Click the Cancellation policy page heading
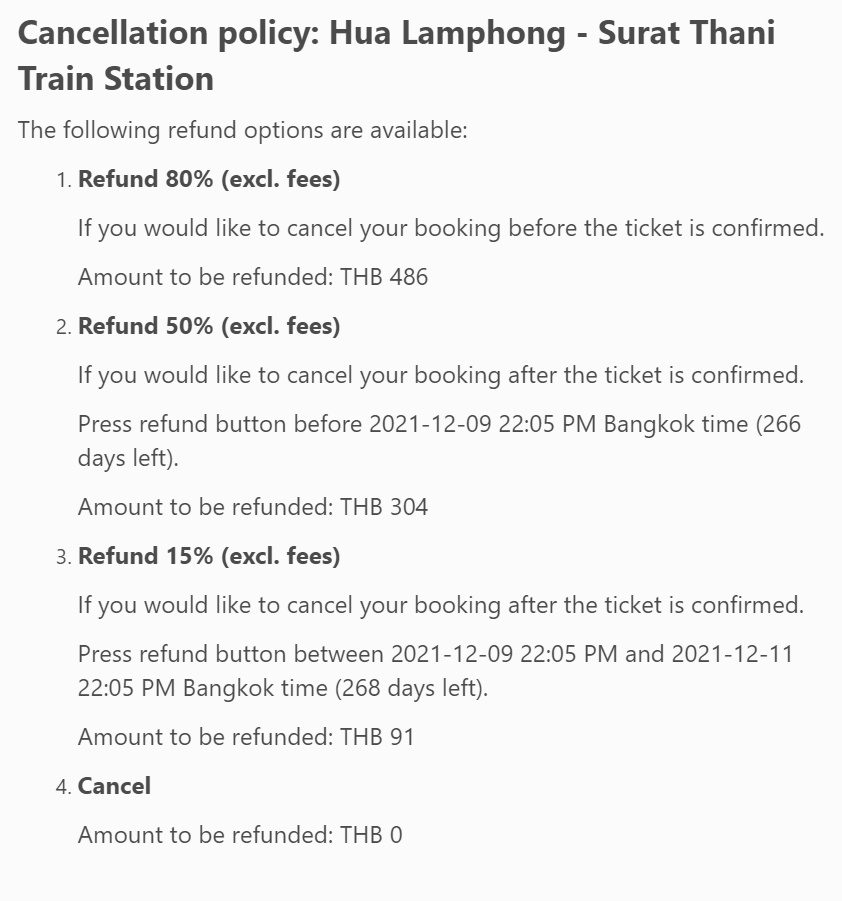 click(396, 55)
